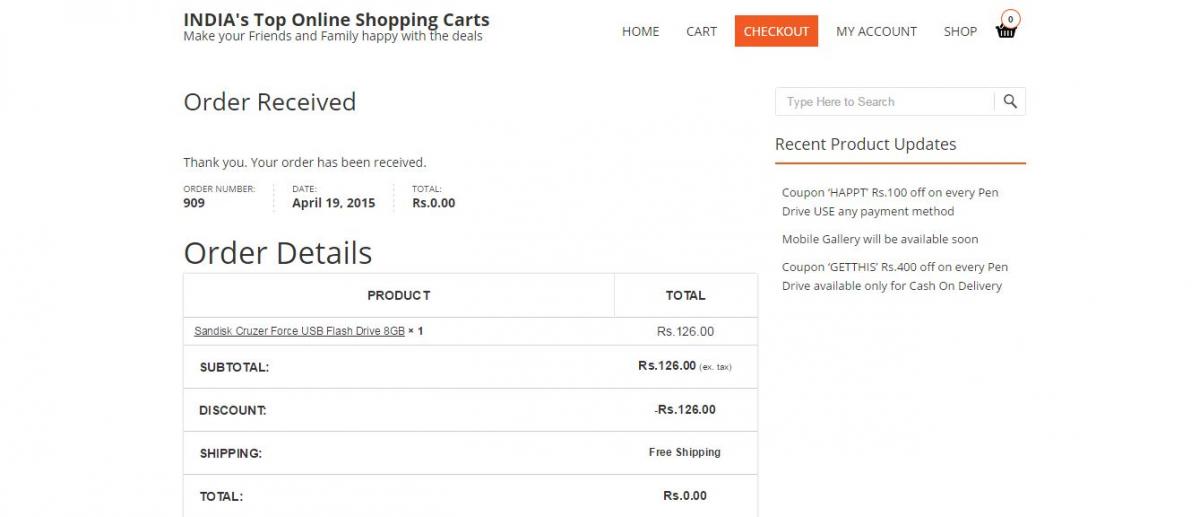The image size is (1200, 517).
Task: Click the INDIA's Top Online Shopping Carts title
Action: (337, 19)
